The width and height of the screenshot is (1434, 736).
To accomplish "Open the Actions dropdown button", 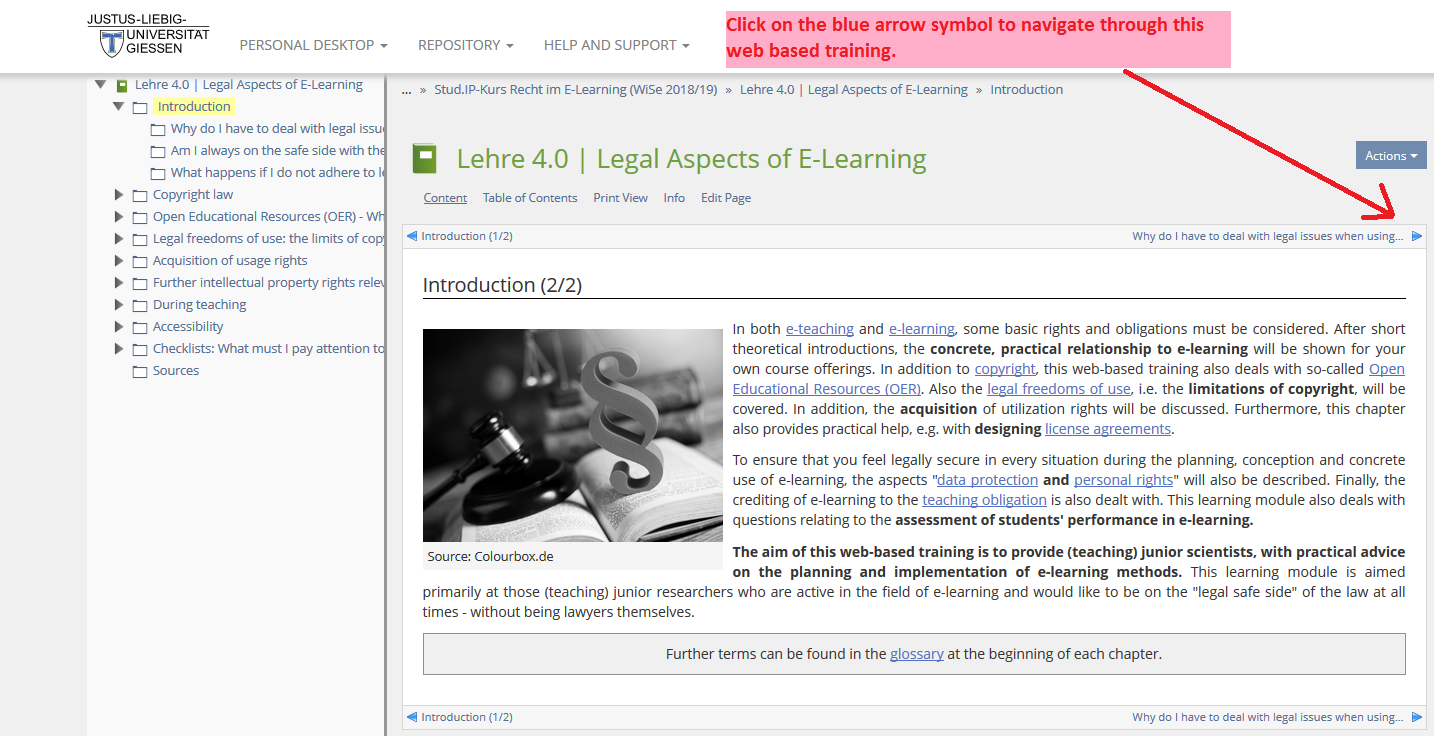I will 1390,155.
